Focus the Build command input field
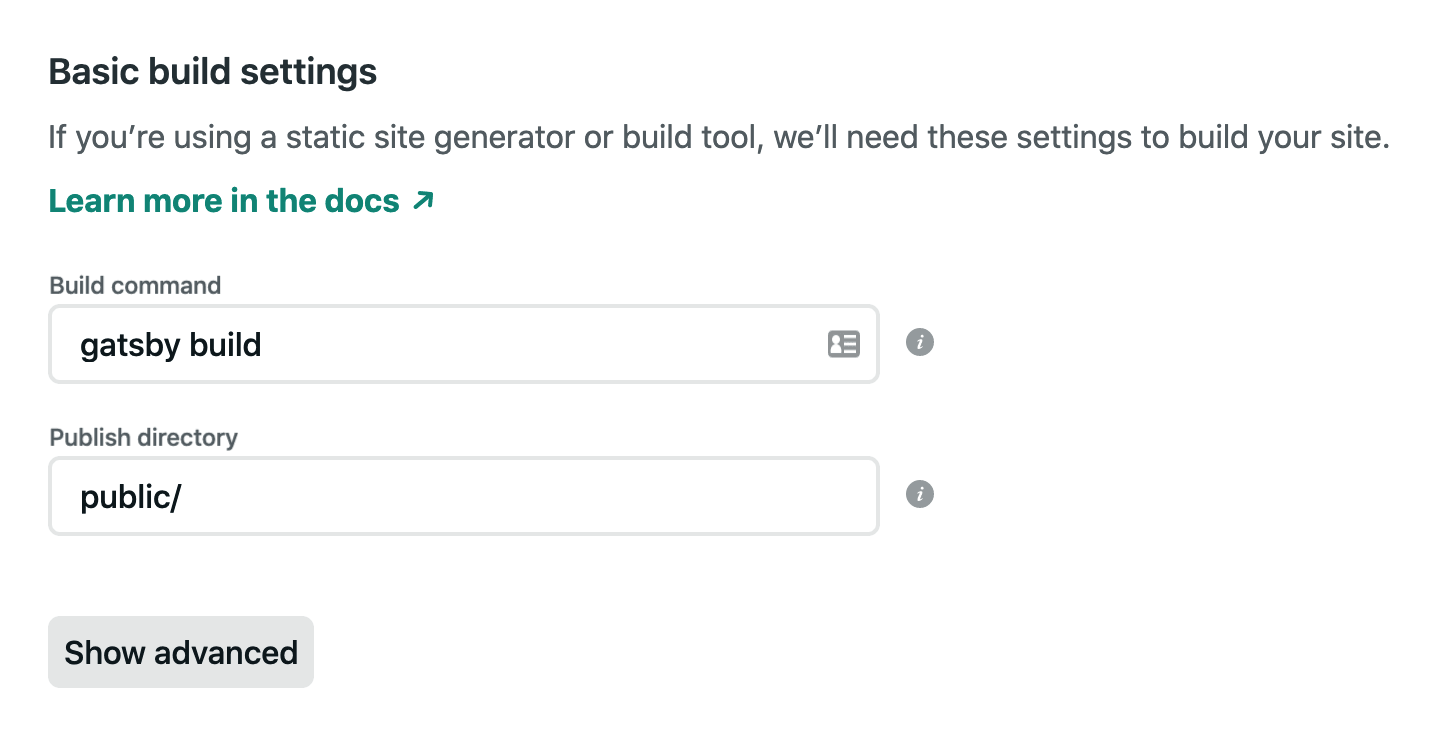Viewport: 1450px width, 736px height. point(464,344)
